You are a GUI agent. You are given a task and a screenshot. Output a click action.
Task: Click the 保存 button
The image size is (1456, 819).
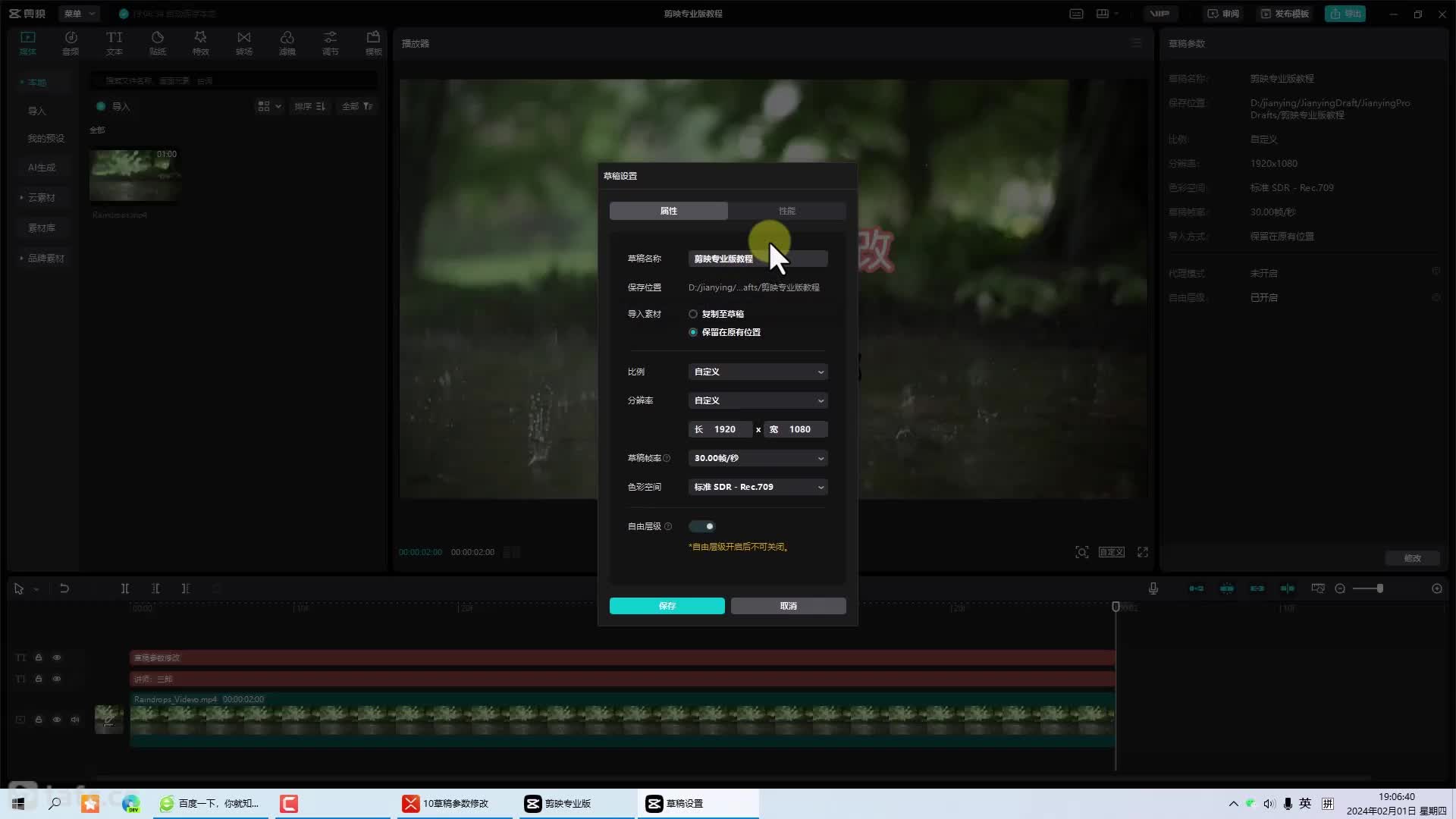coord(667,606)
